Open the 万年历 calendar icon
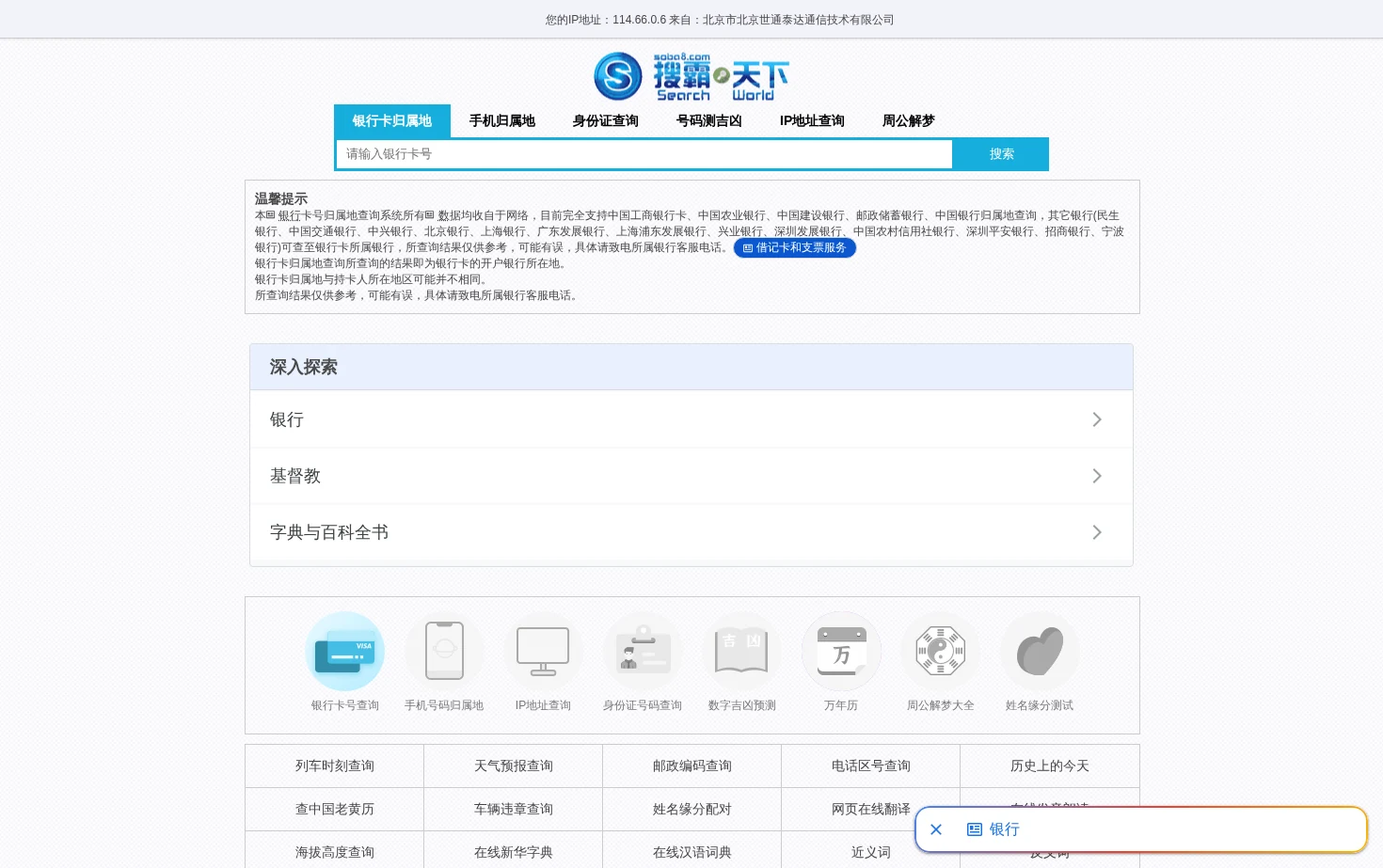Viewport: 1383px width, 868px height. coord(841,652)
